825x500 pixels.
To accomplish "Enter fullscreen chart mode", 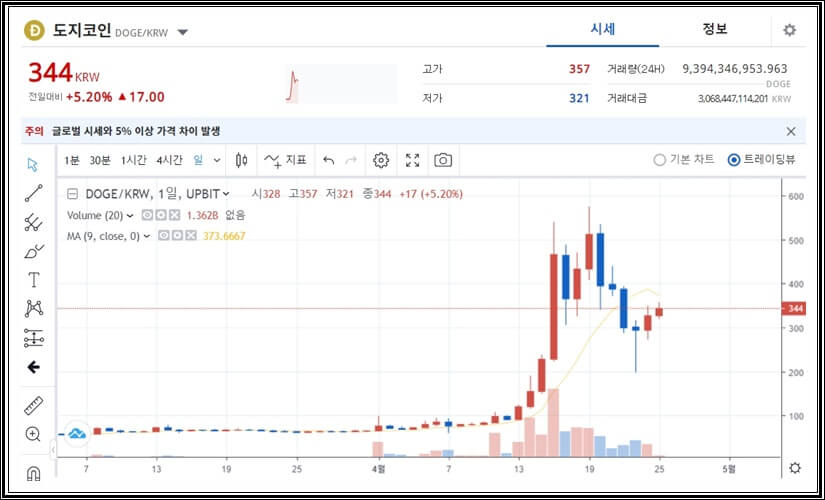I will point(412,160).
